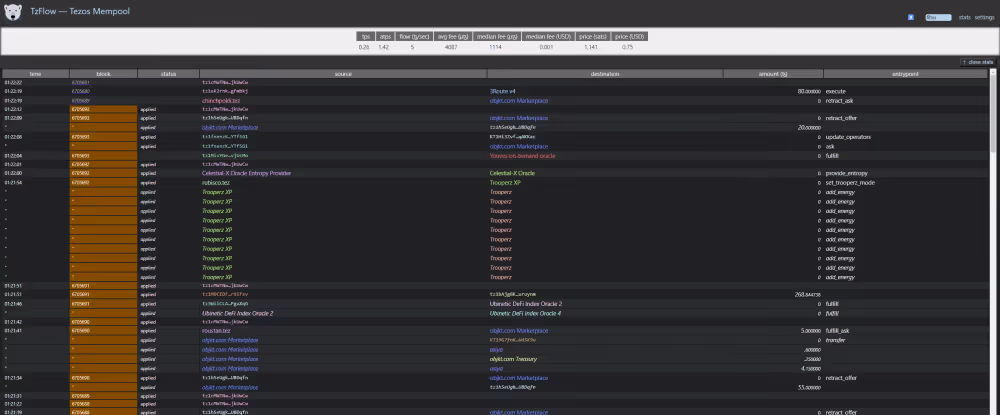Click the destination column header

pos(604,74)
